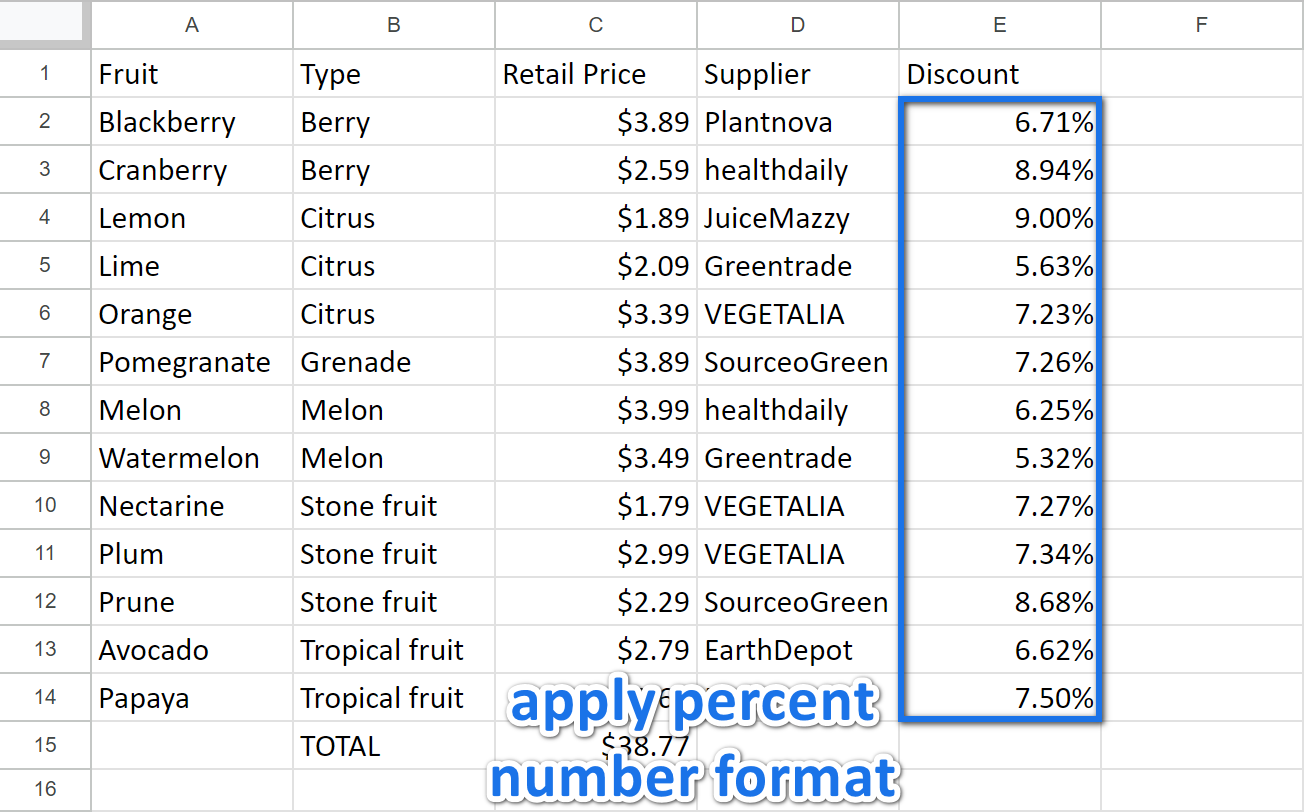Click the 8.68% discount cell
1304x812 pixels.
coord(1000,602)
